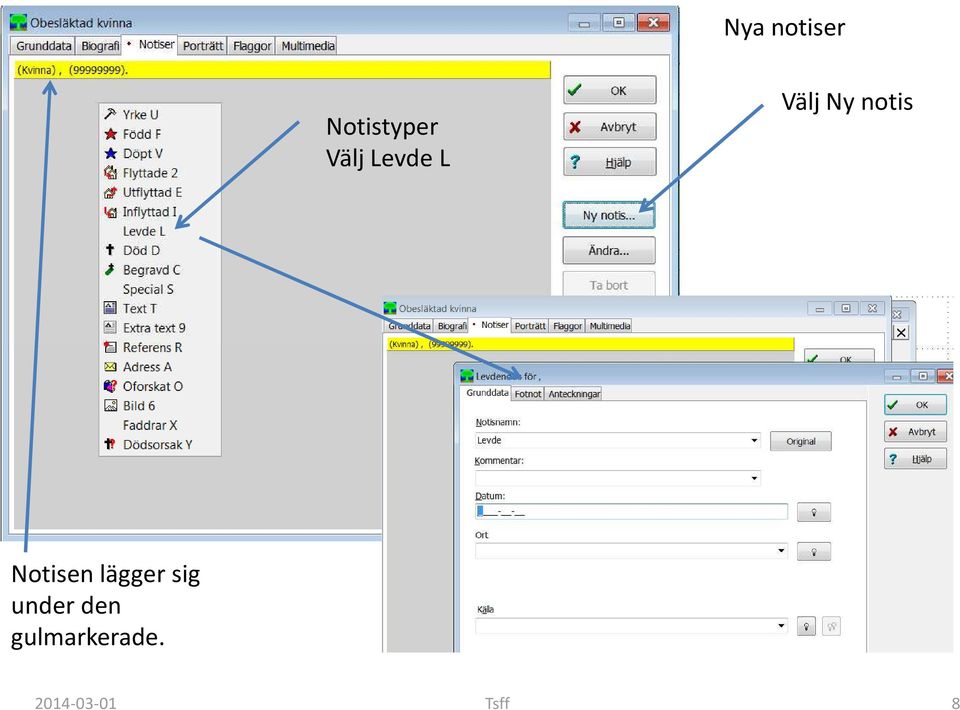Click the Ta bort button
This screenshot has height=710, width=960.
(x=609, y=285)
